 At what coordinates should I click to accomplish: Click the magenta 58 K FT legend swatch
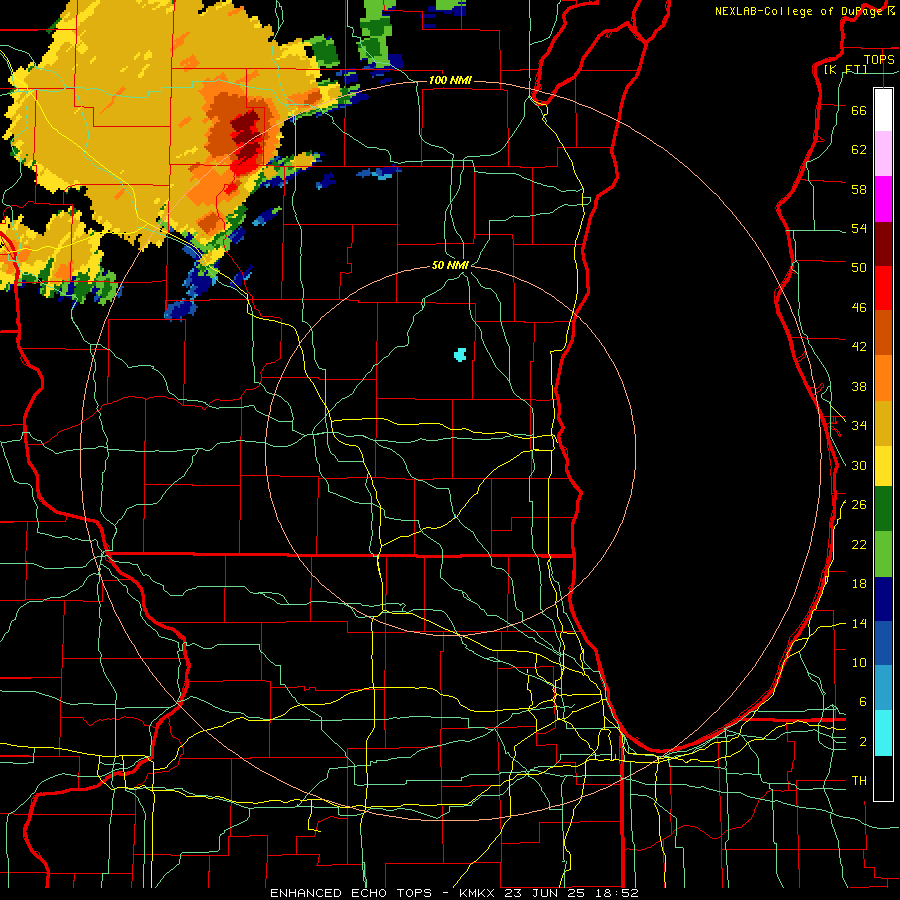coord(883,199)
